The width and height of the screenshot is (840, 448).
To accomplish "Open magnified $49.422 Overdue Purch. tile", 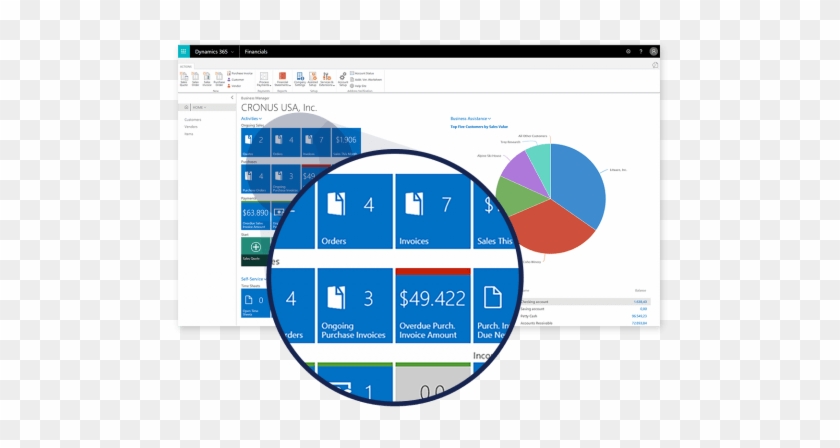I will (433, 305).
